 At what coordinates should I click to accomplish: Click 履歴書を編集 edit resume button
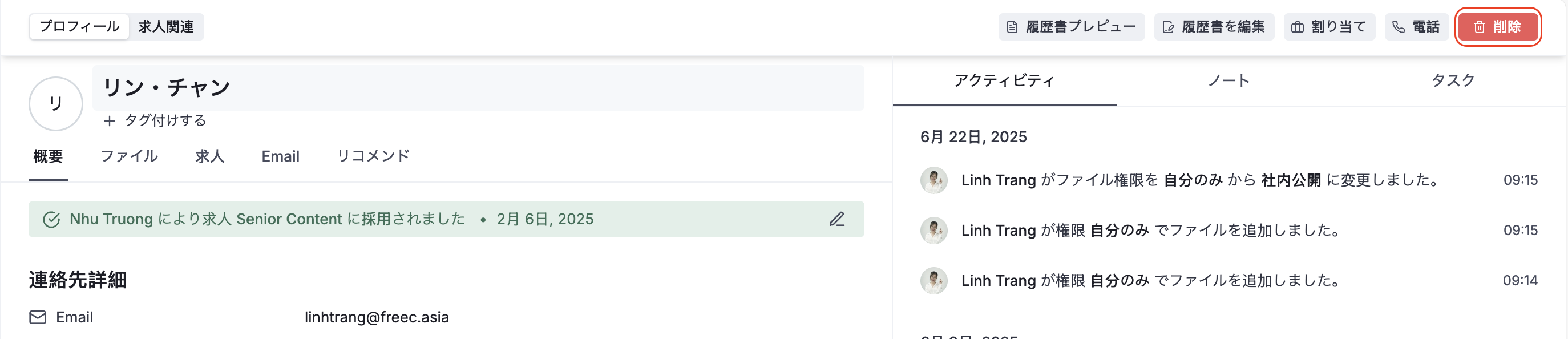1214,27
